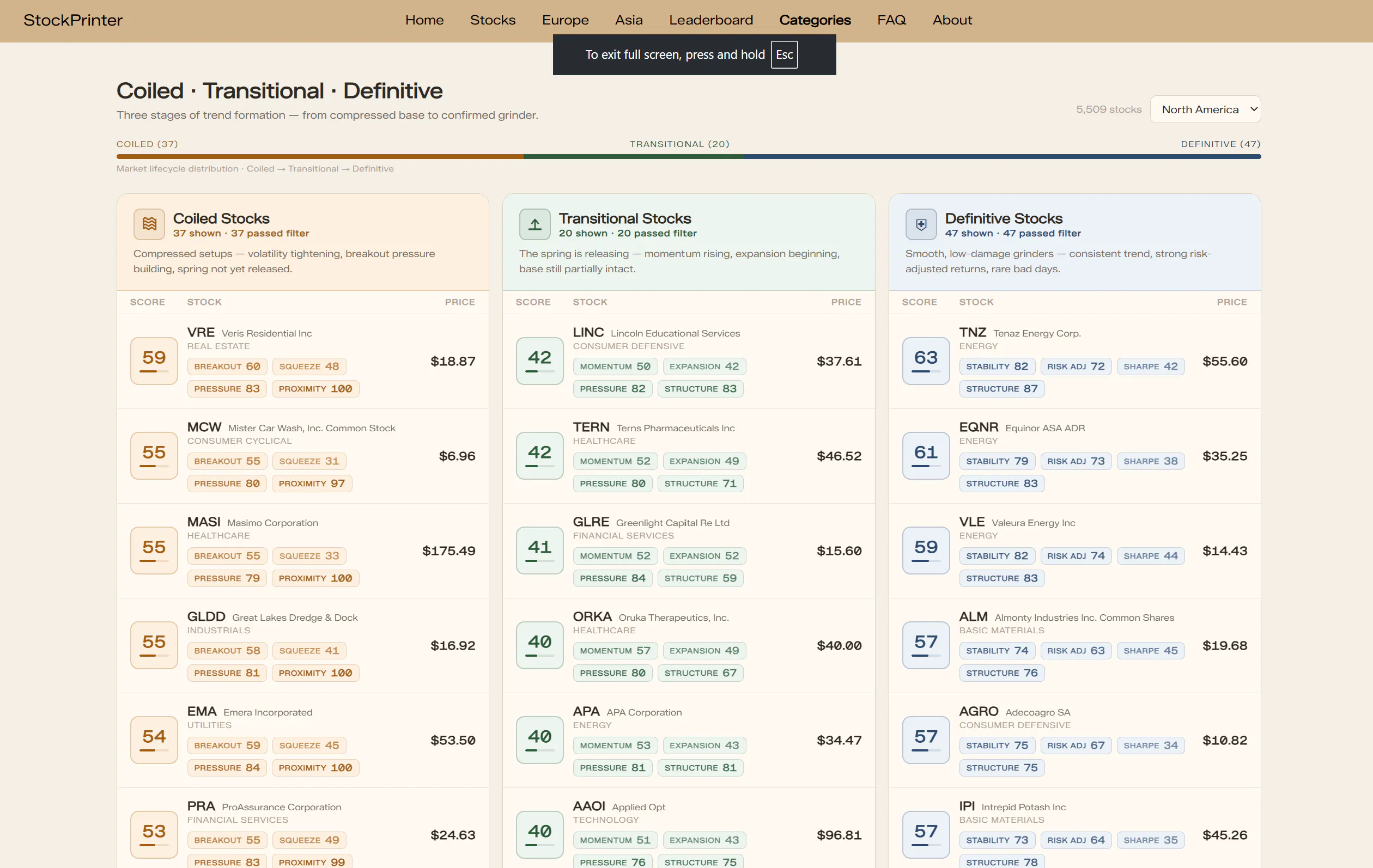Click the COILED (37) label
The width and height of the screenshot is (1373, 868).
pyautogui.click(x=147, y=144)
